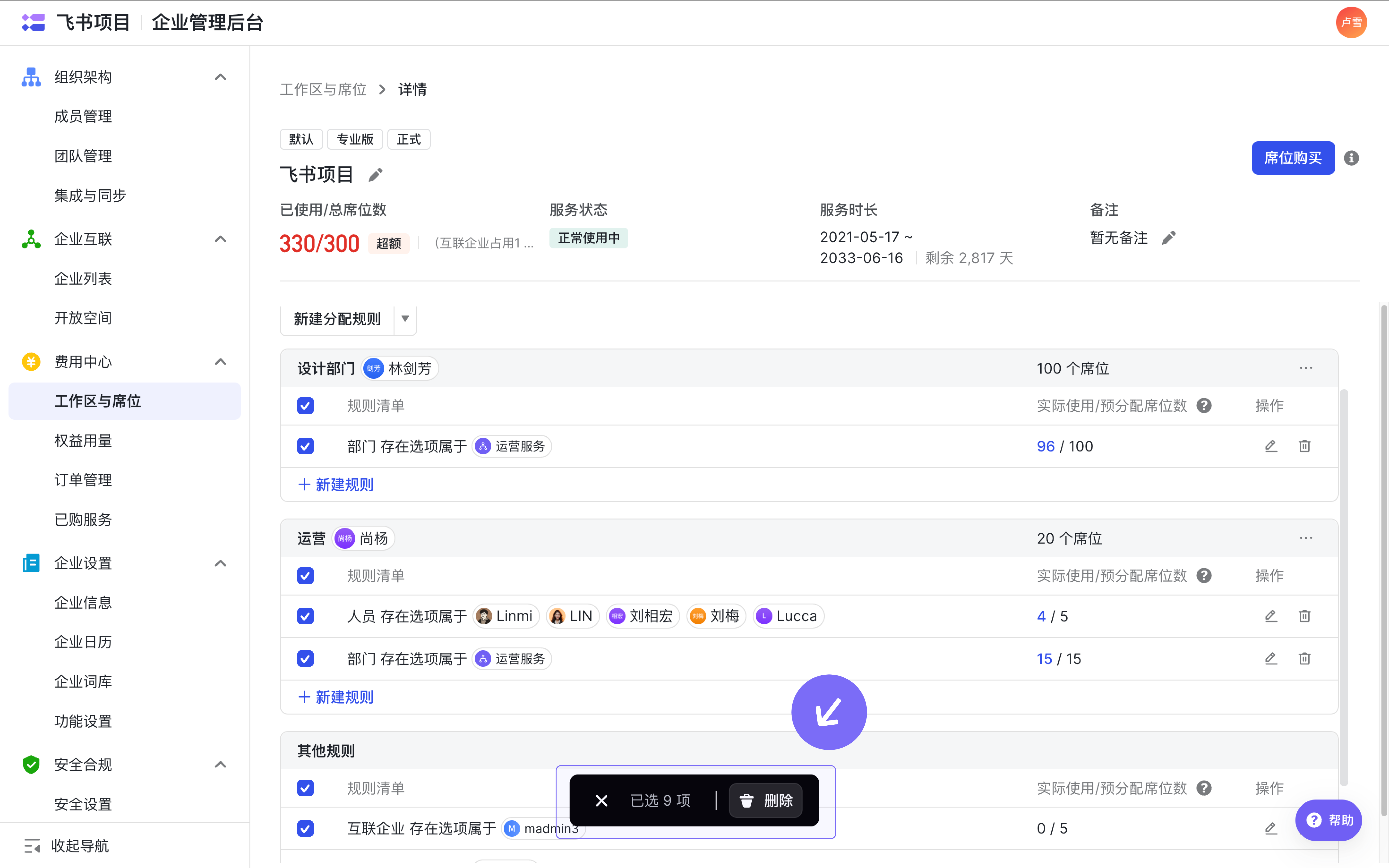Toggle 设计部门 规则清单 select-all checkbox
Viewport: 1389px width, 868px height.
pyautogui.click(x=305, y=406)
